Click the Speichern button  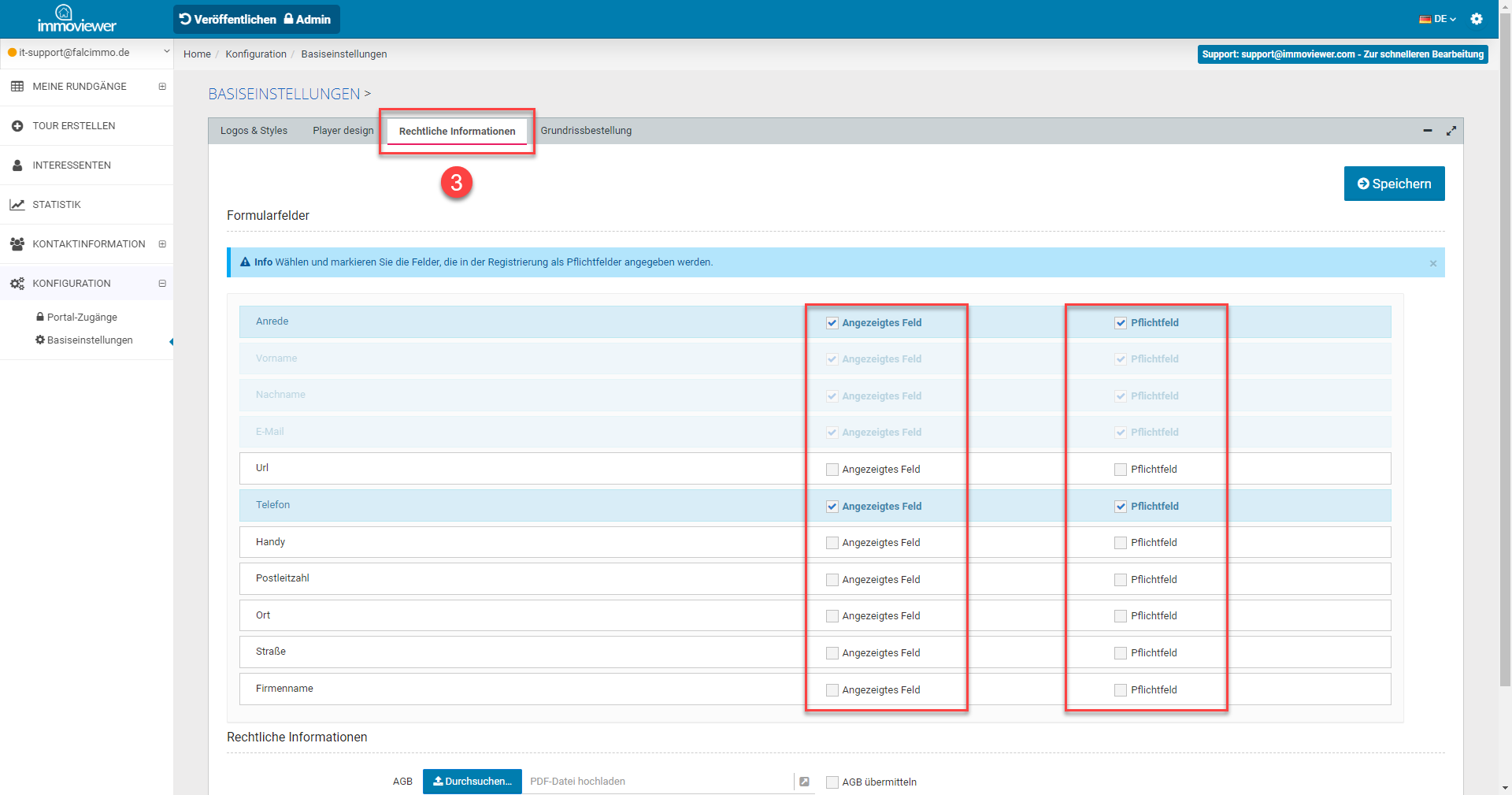(x=1394, y=184)
